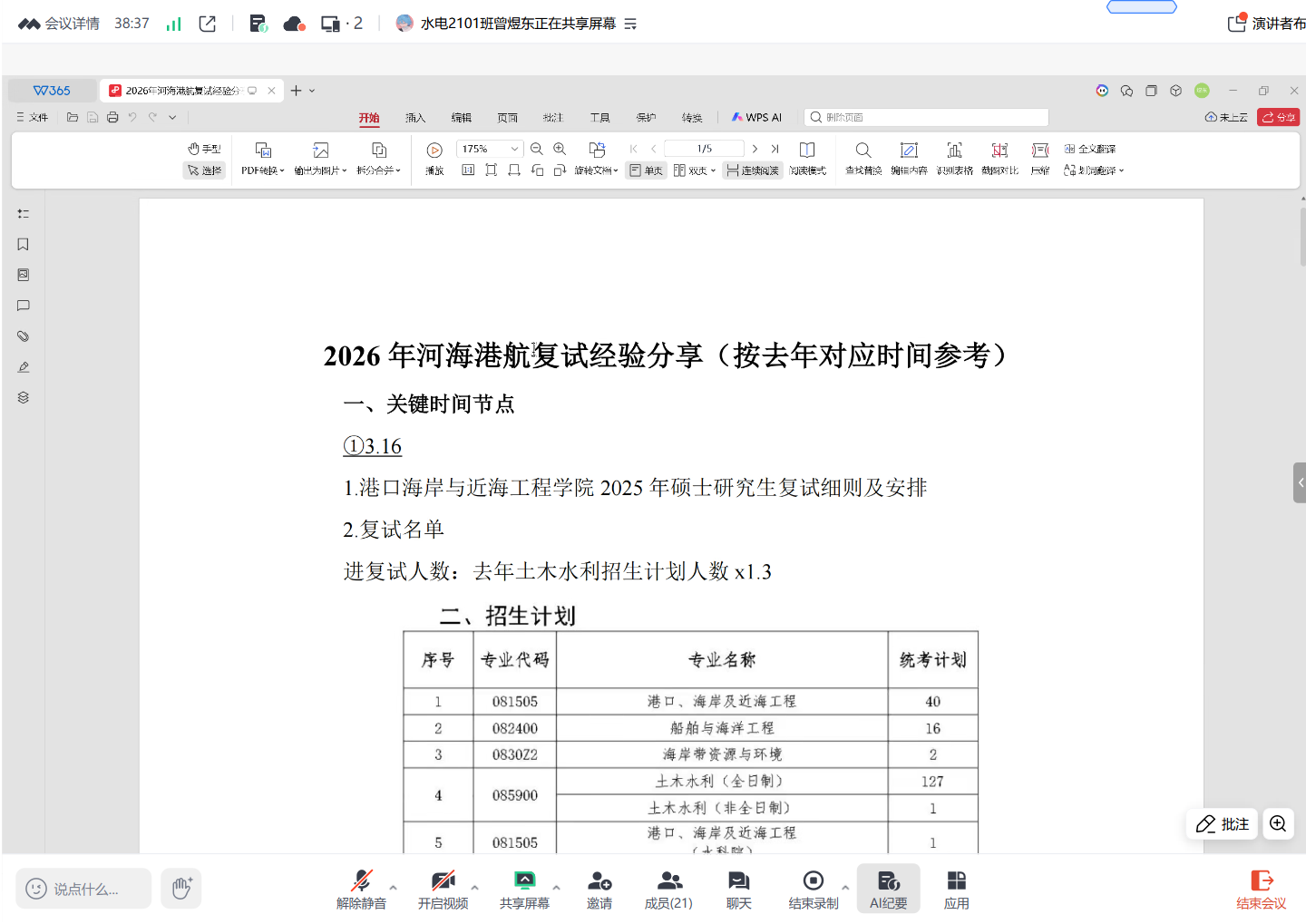Viewport: 1306px width, 924px height.
Task: Open the members list 成员(21)
Action: click(668, 889)
